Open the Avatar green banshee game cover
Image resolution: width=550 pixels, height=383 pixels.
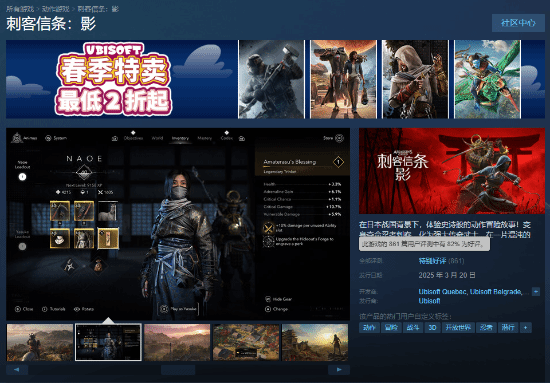pyautogui.click(x=487, y=79)
